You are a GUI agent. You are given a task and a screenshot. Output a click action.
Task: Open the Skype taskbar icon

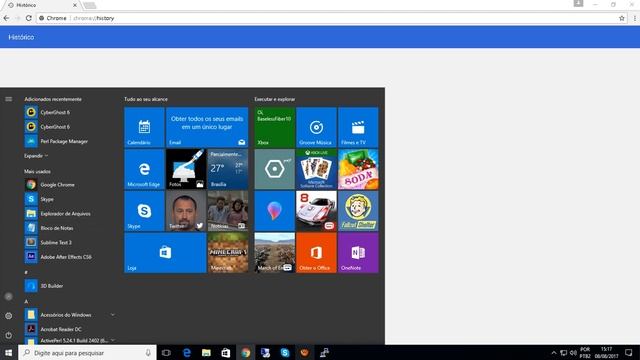pos(285,353)
